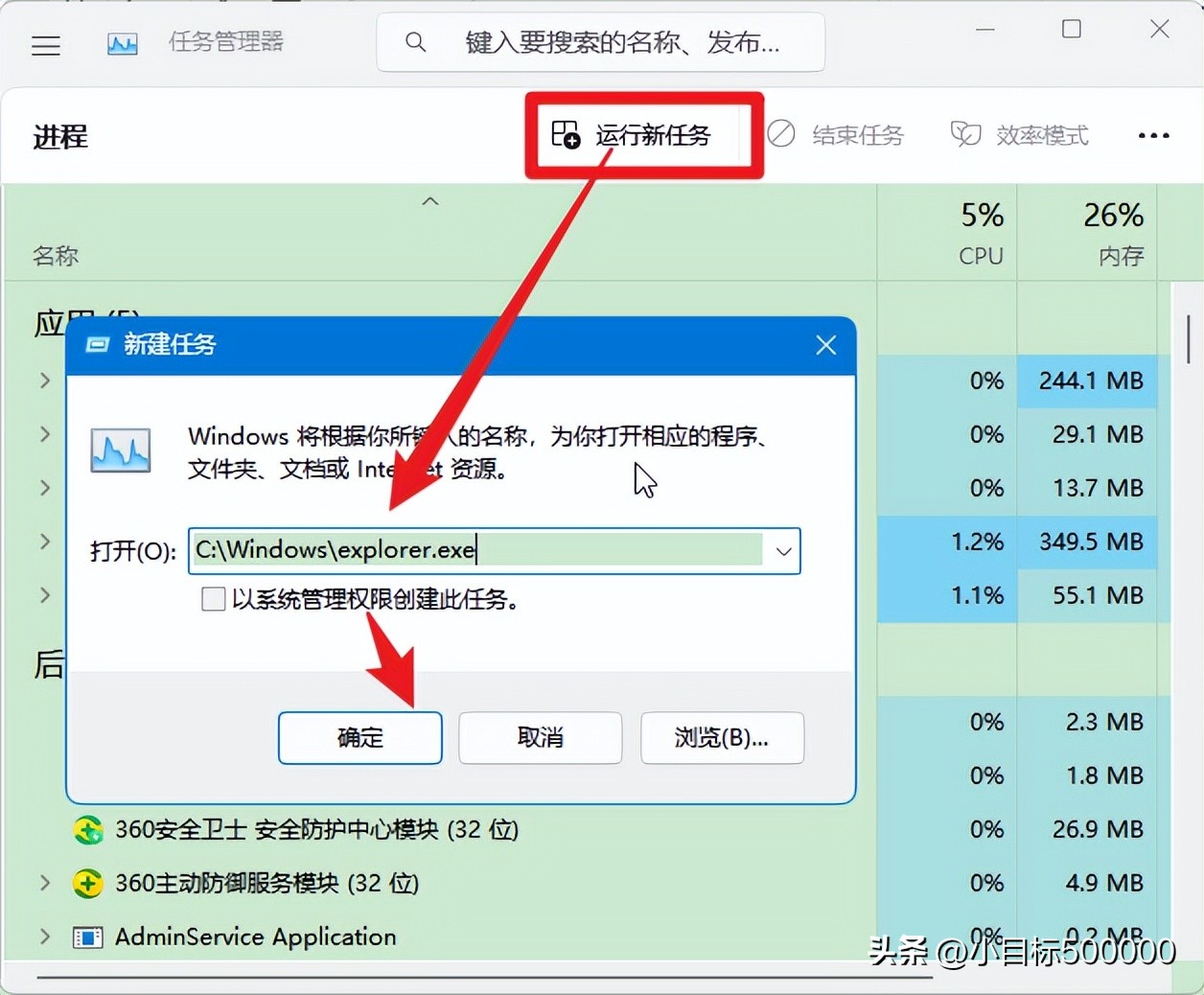The height and width of the screenshot is (995, 1204).
Task: Click the 效率模式 (Efficiency mode) leaf icon
Action: [x=965, y=134]
